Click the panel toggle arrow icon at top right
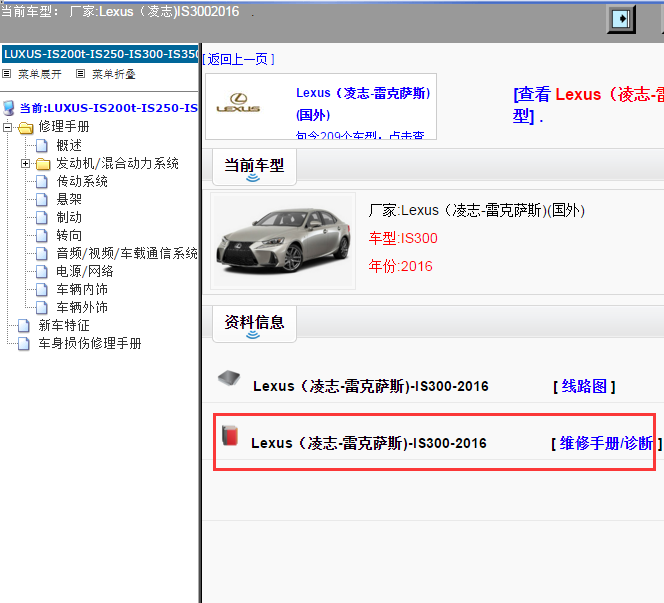 point(621,19)
